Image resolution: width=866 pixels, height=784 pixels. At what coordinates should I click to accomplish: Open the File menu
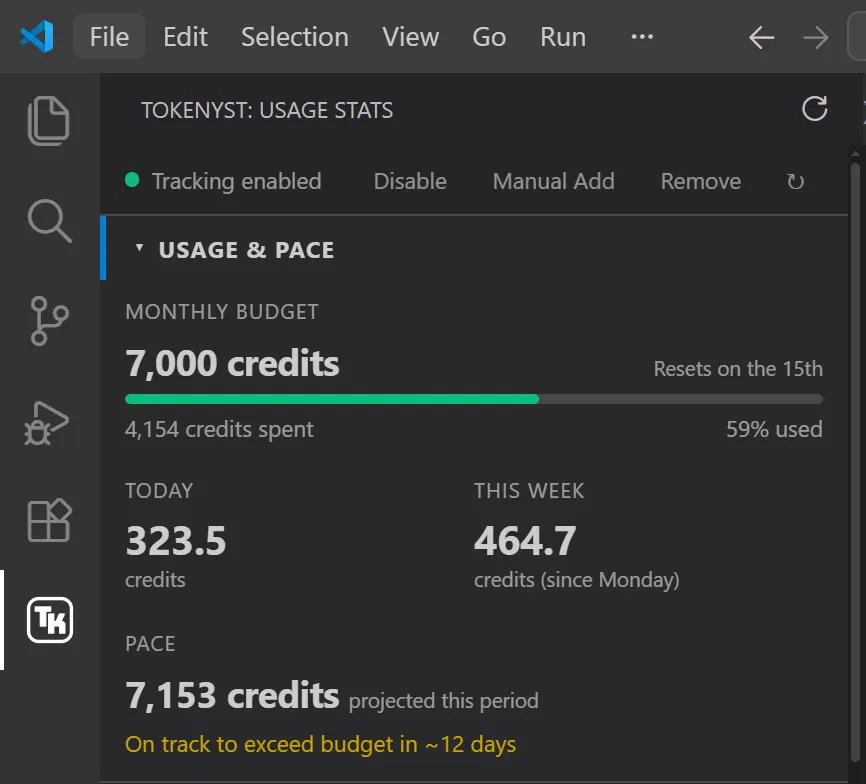[109, 37]
